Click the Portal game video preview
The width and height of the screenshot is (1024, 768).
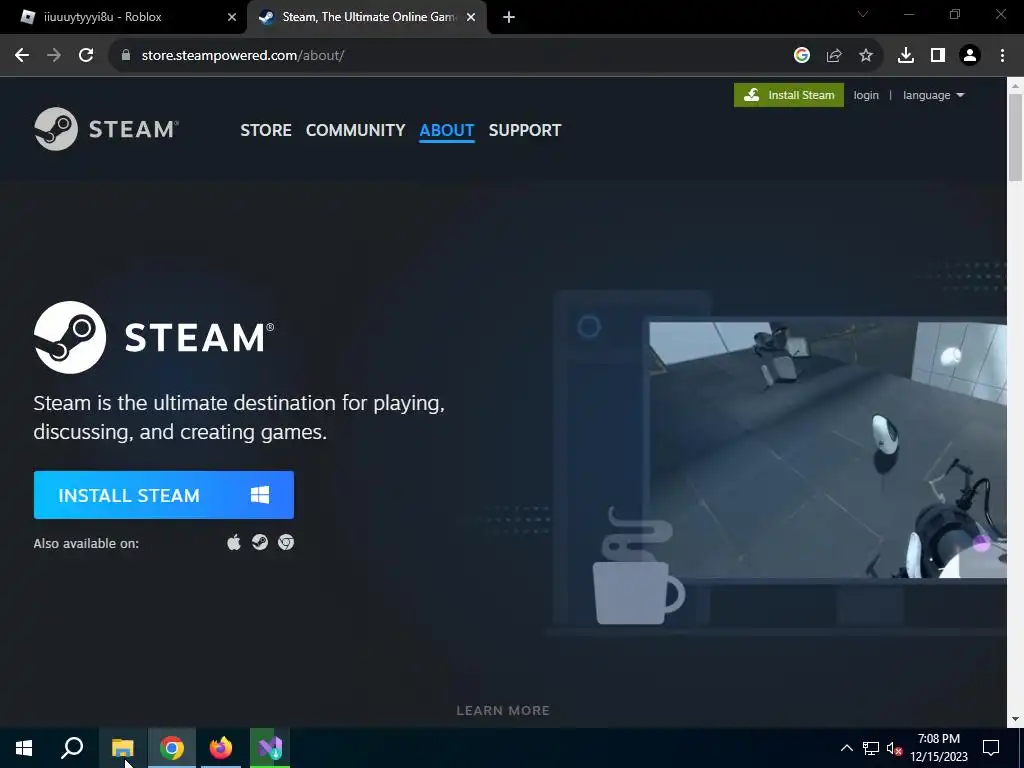pyautogui.click(x=827, y=450)
